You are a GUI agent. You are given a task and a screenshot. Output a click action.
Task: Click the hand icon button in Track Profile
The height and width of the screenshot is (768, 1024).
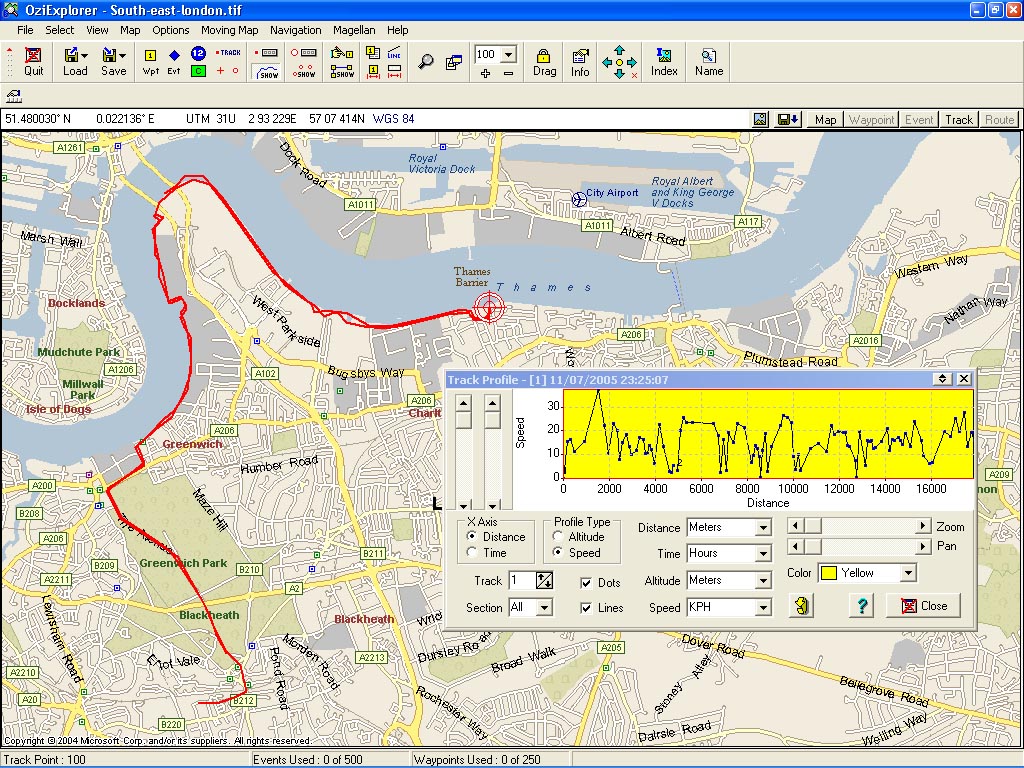[x=802, y=605]
